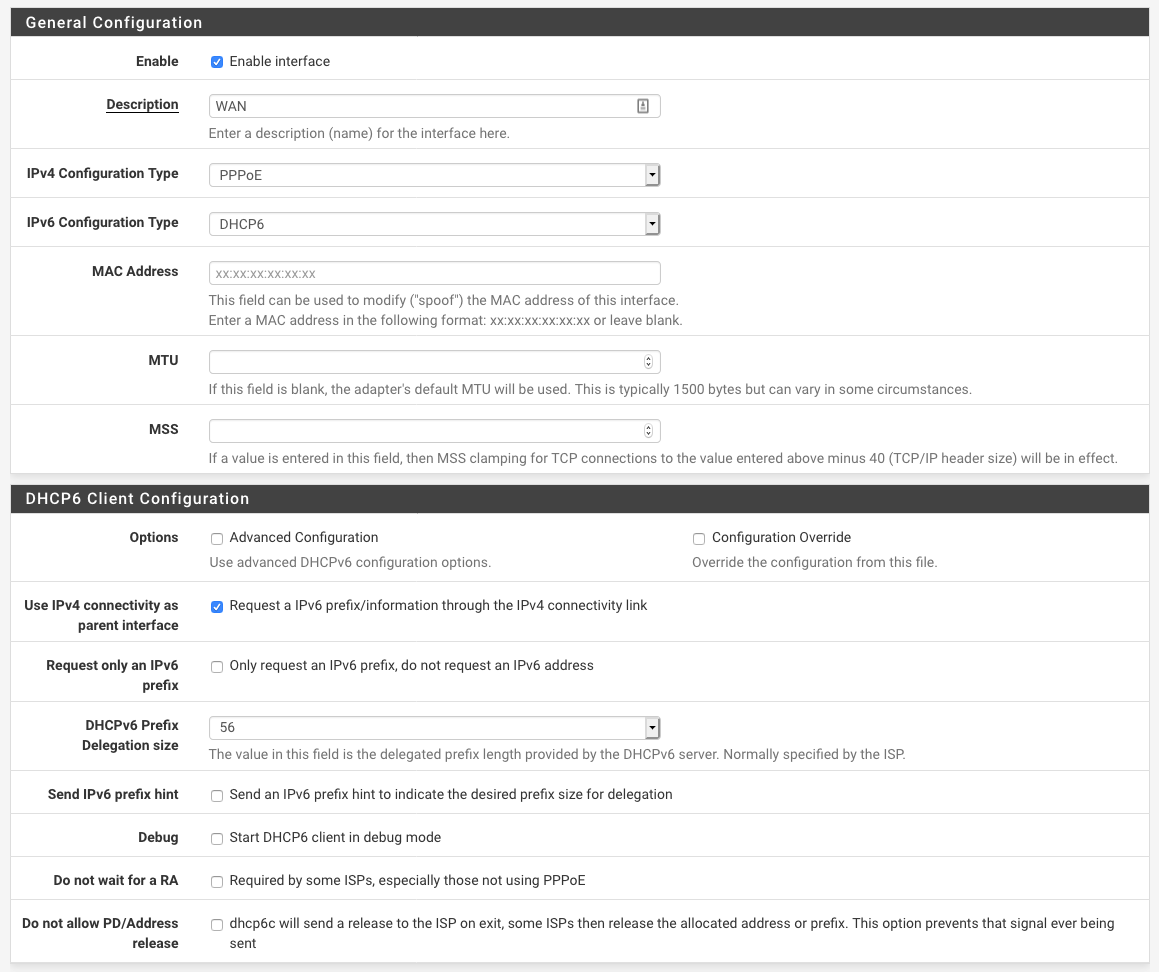Tick the Configuration Override checkbox
The image size is (1159, 972).
pyautogui.click(x=699, y=539)
